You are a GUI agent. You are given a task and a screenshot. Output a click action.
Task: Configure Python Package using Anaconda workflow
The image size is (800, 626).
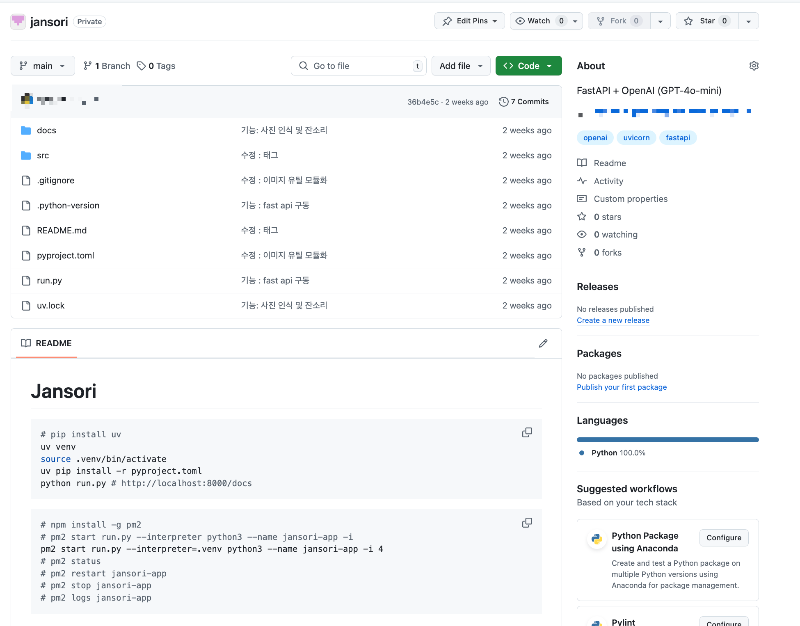tap(723, 538)
